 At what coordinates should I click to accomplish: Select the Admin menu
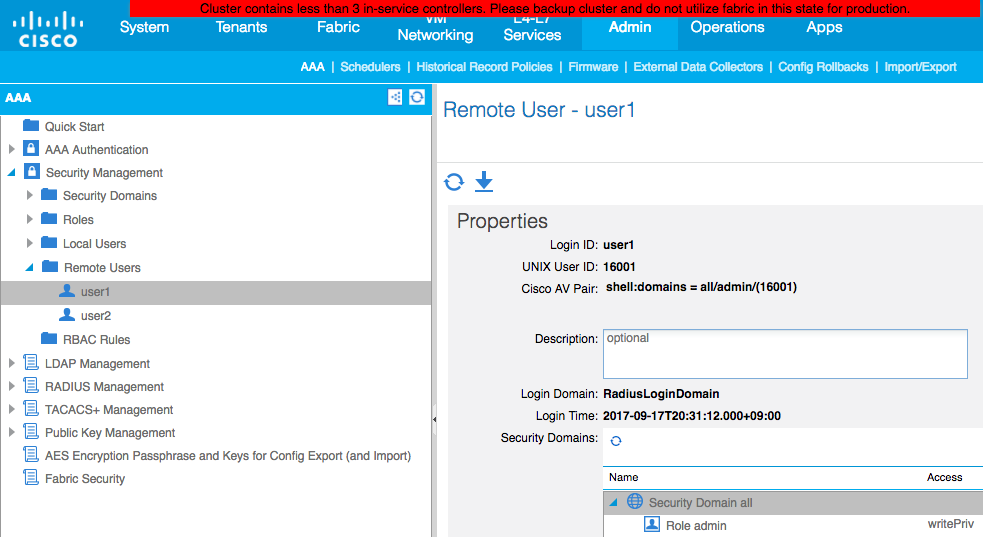[630, 27]
